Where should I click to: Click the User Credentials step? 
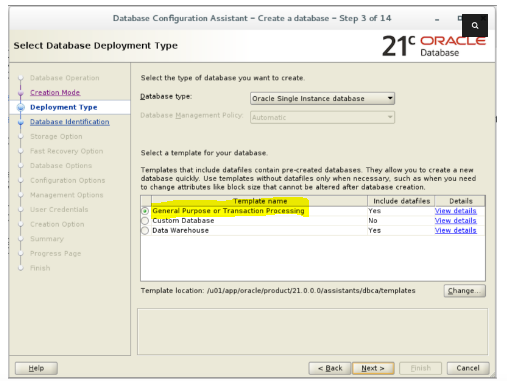(x=59, y=210)
